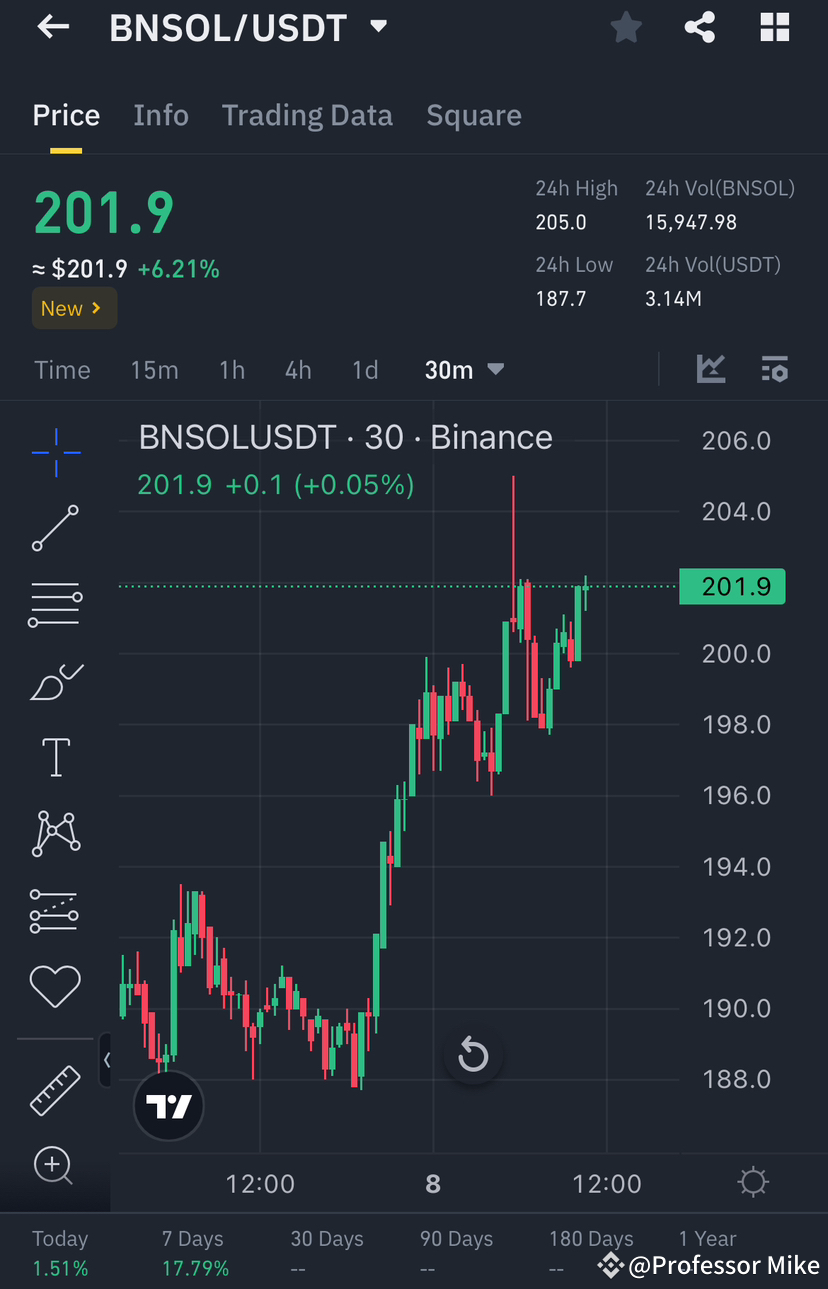Open the measure ruler tool
This screenshot has width=828, height=1289.
(x=54, y=1090)
